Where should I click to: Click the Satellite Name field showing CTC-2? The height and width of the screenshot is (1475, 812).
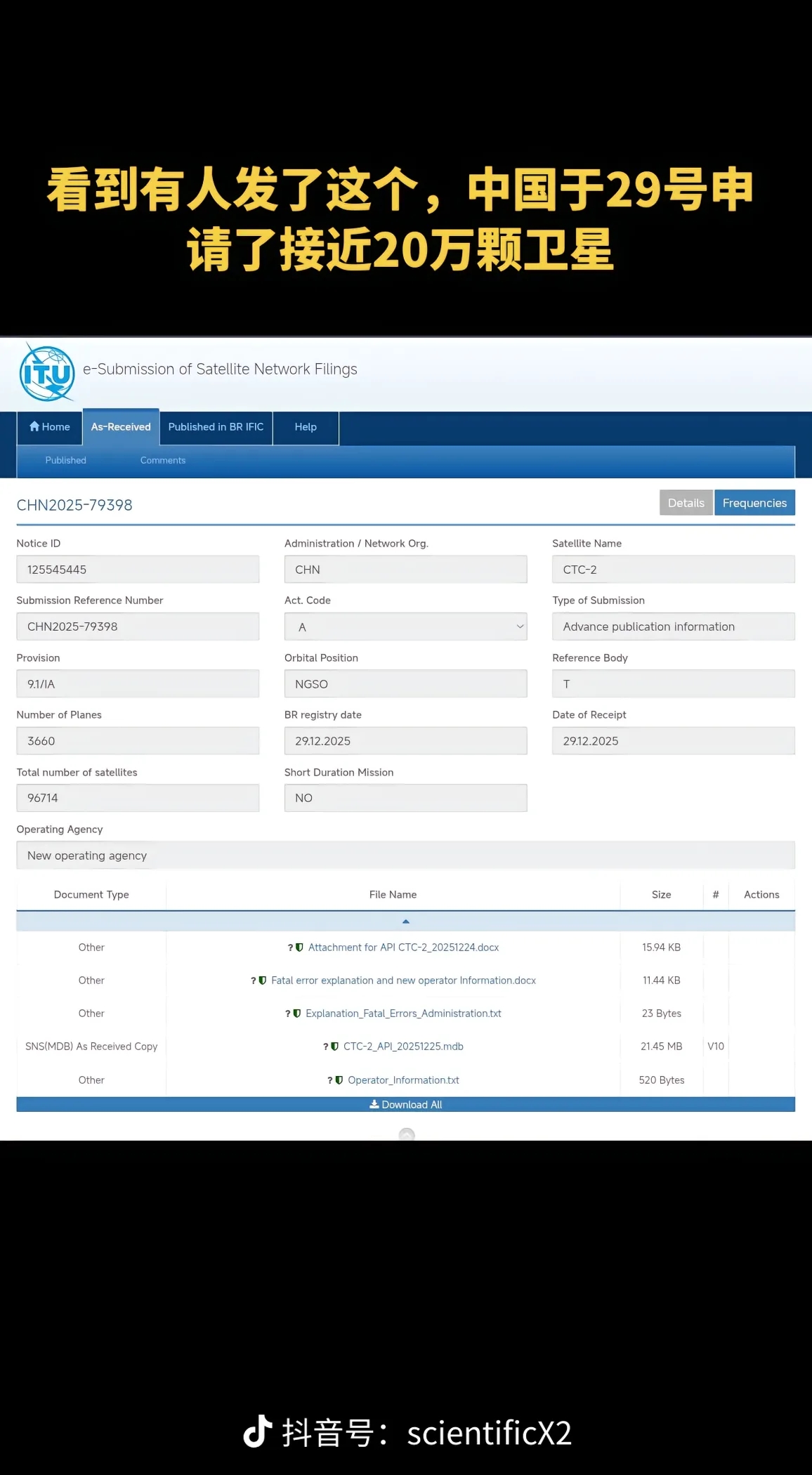point(673,570)
